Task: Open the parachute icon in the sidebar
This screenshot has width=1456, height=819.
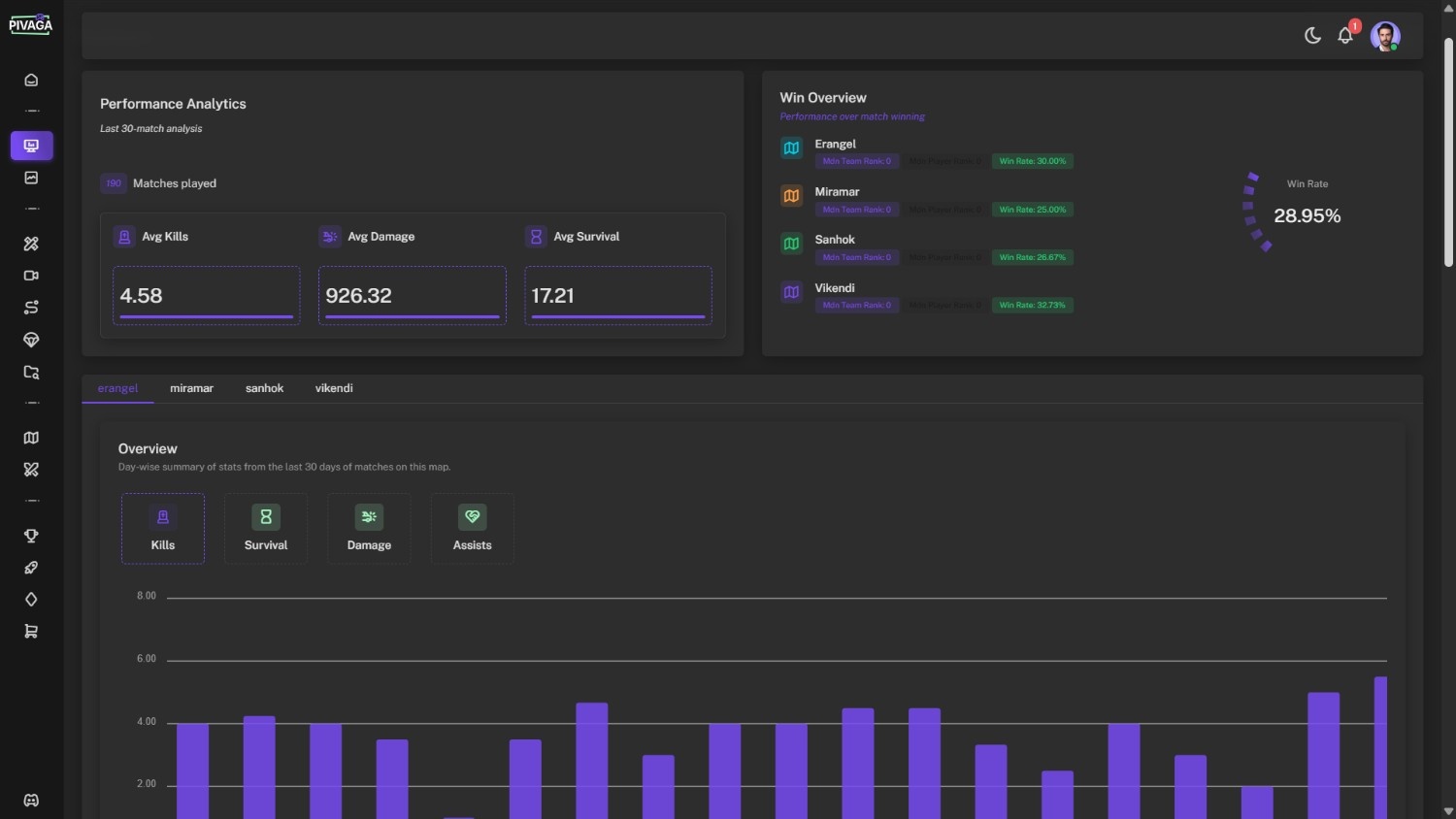Action: [31, 341]
